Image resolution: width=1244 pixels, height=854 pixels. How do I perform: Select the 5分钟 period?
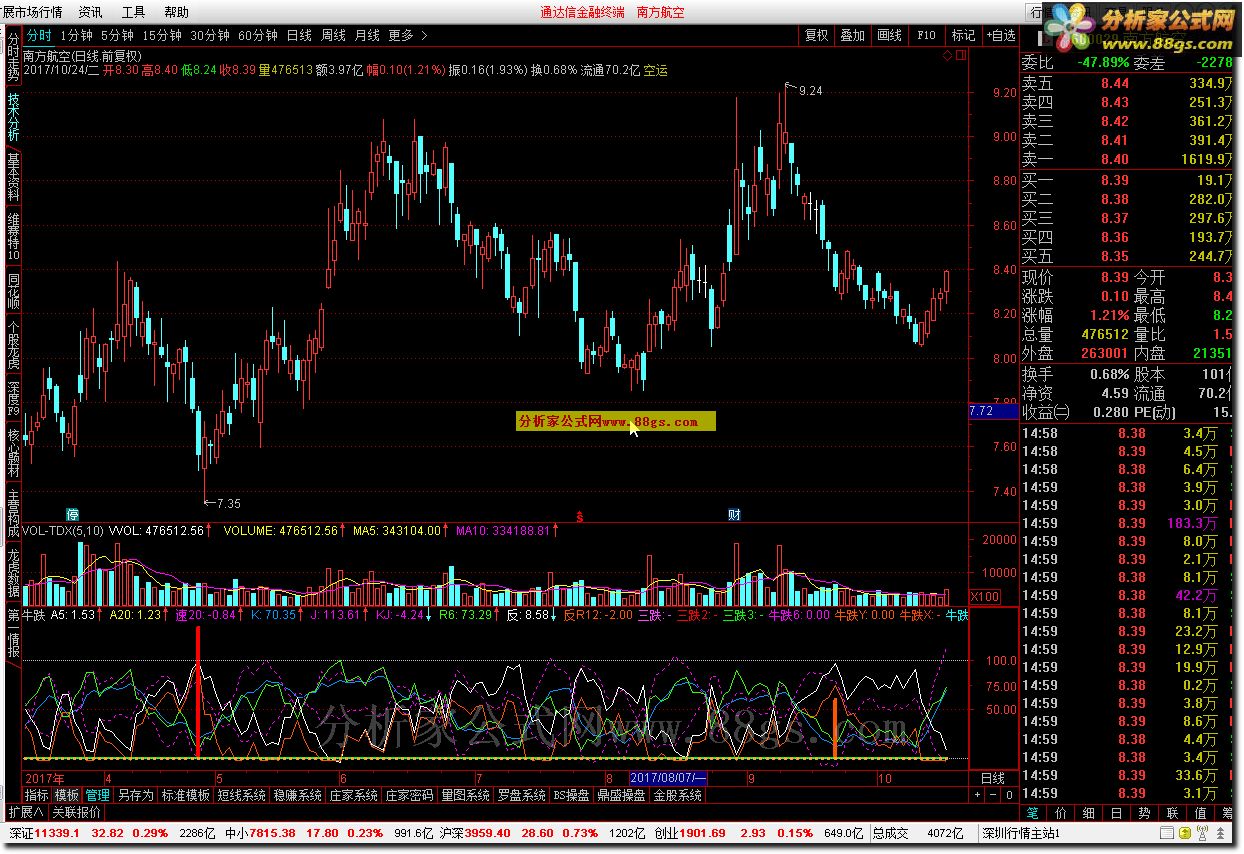coord(118,35)
